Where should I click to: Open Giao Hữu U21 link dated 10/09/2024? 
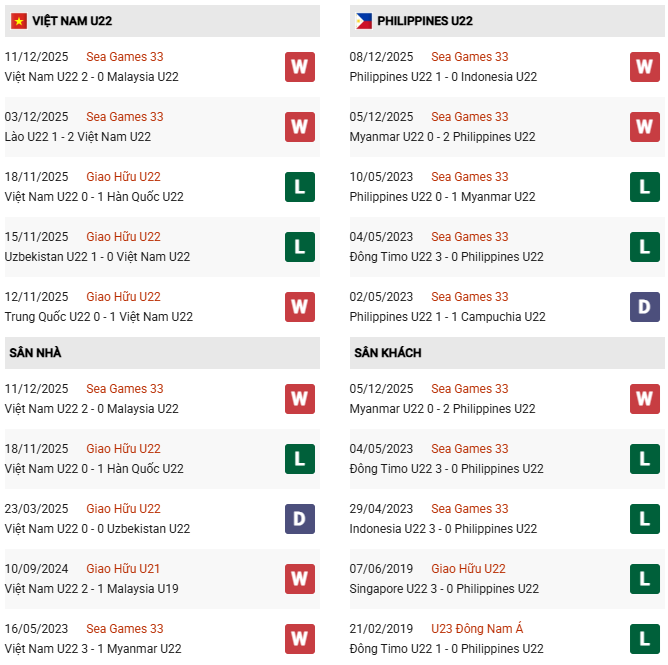pos(123,569)
